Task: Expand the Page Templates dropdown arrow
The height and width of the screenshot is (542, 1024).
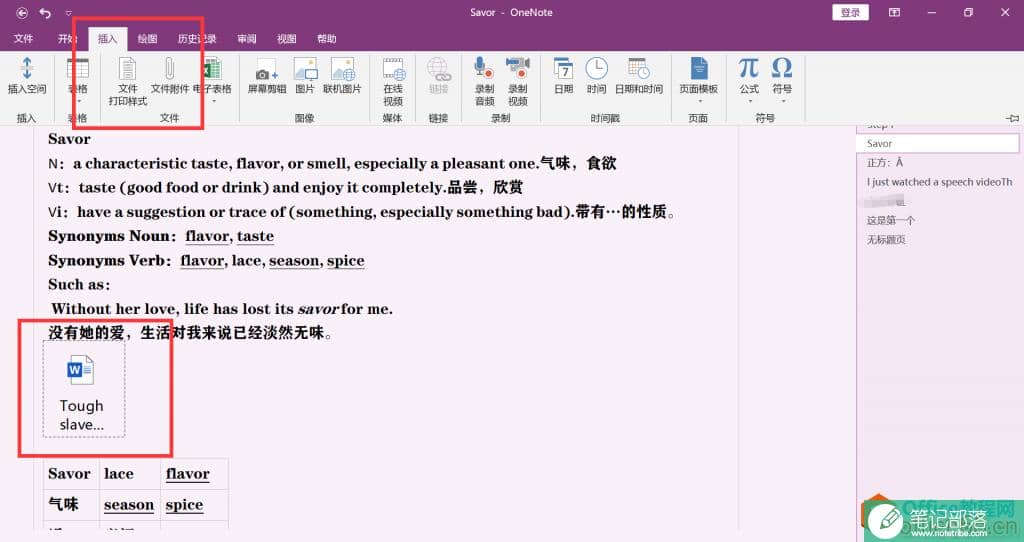Action: 699,102
